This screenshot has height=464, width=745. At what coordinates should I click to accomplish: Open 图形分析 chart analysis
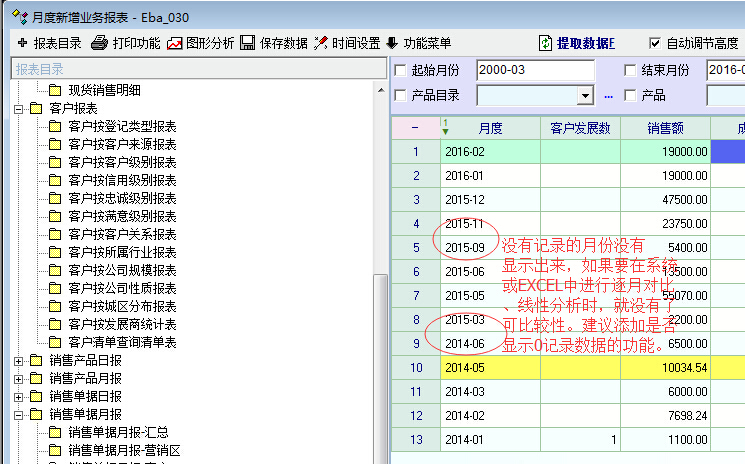[175, 43]
